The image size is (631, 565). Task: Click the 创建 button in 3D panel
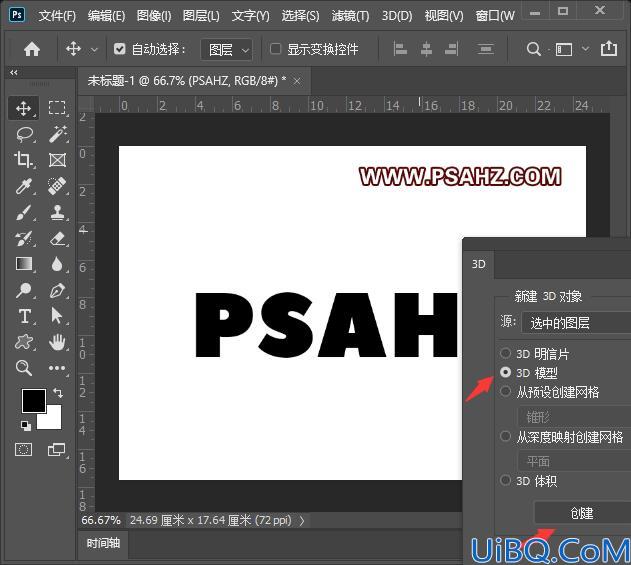coord(582,513)
